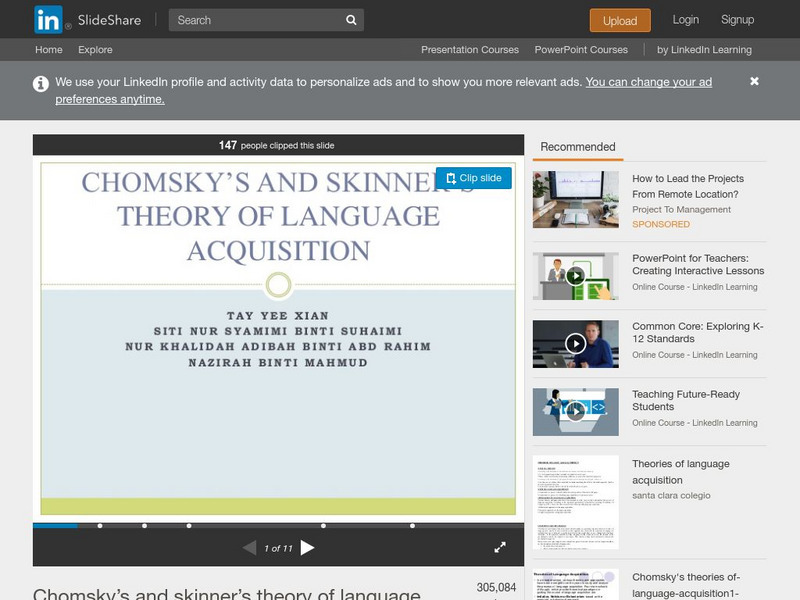Focus the Search input field
The image size is (800, 600).
[255, 20]
